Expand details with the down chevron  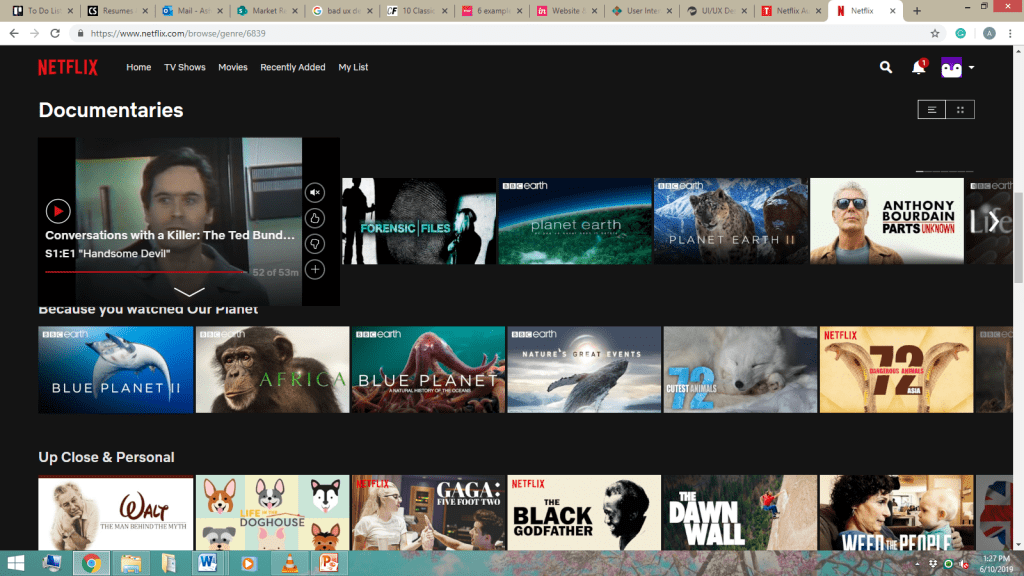point(189,291)
